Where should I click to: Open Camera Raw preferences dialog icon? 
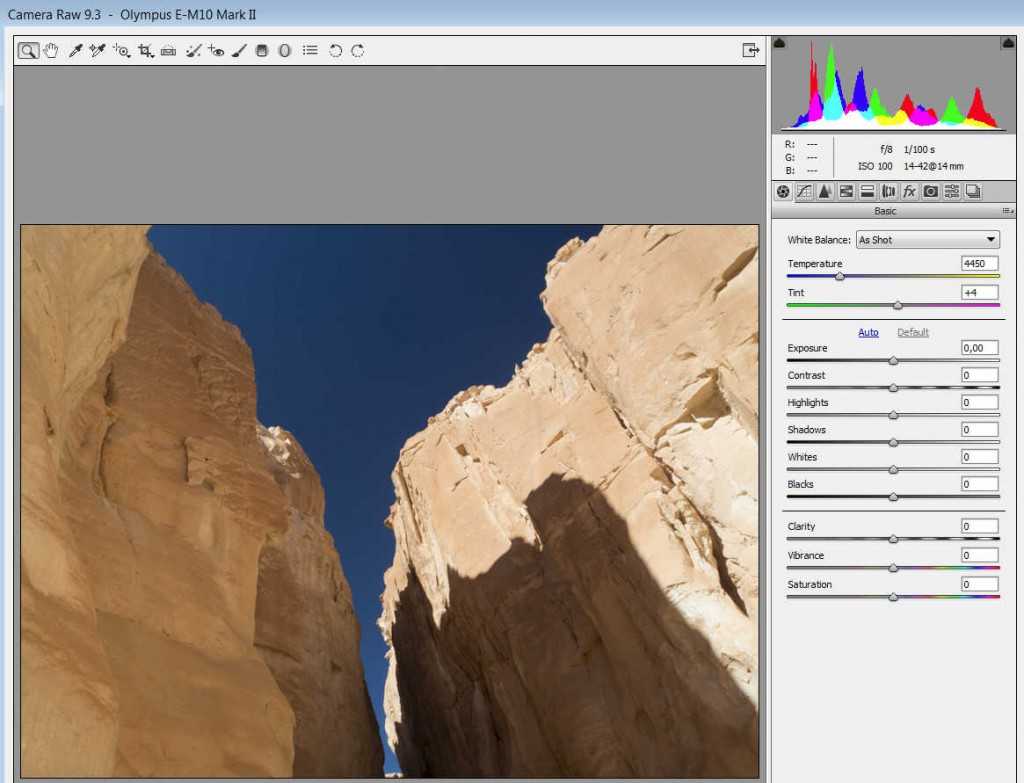[310, 50]
